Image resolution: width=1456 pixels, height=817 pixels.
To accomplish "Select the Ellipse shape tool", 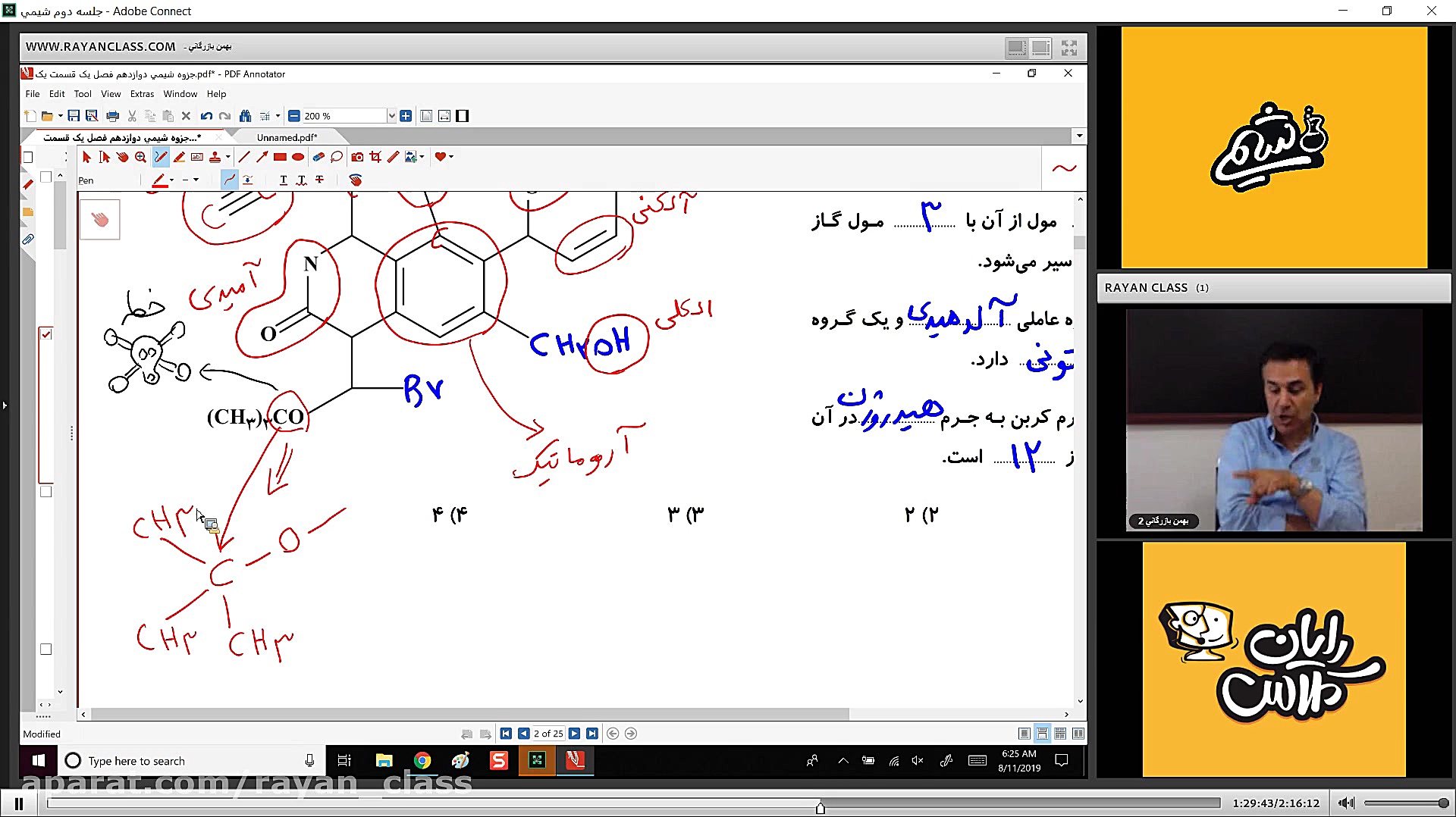I will pos(298,157).
